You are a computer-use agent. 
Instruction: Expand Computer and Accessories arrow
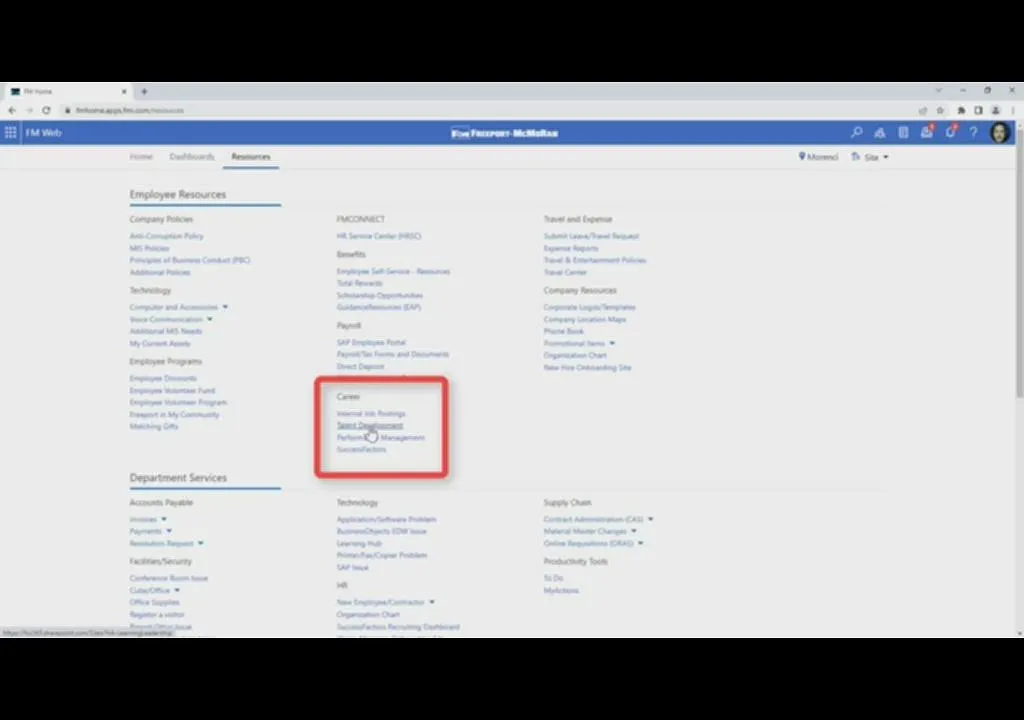(225, 307)
